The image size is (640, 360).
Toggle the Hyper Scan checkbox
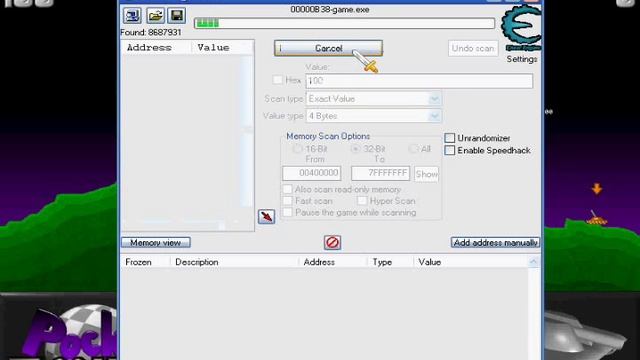tap(362, 201)
